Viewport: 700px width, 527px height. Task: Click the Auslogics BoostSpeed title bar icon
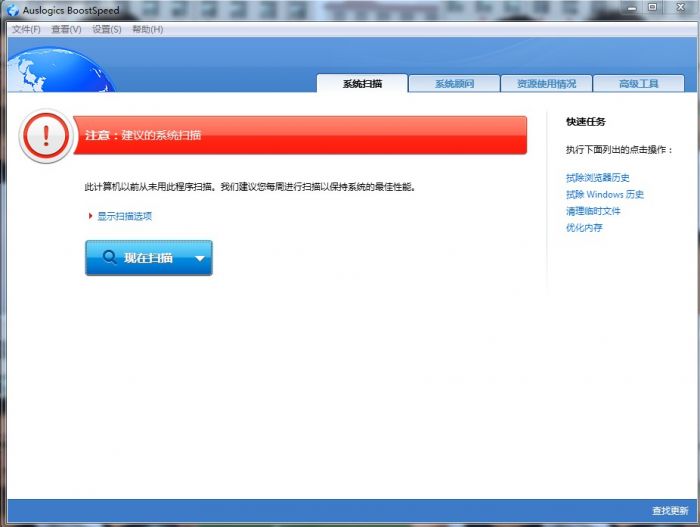tap(13, 10)
